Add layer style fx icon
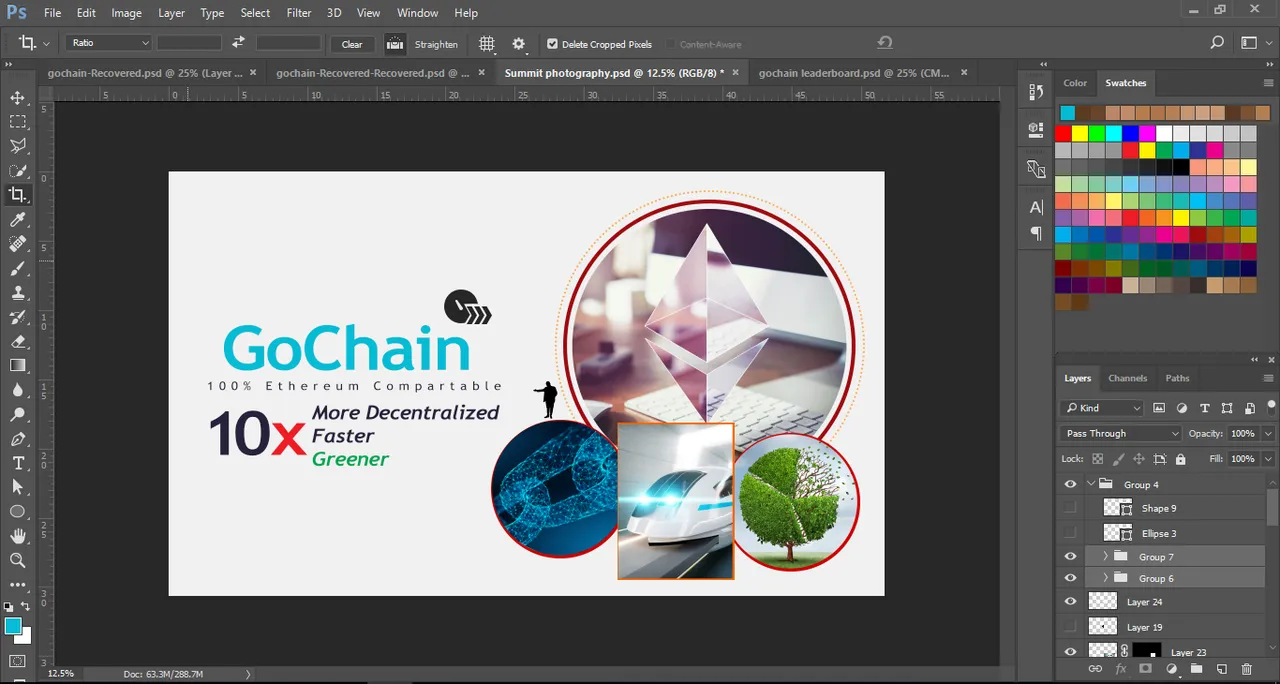The height and width of the screenshot is (684, 1280). point(1121,668)
